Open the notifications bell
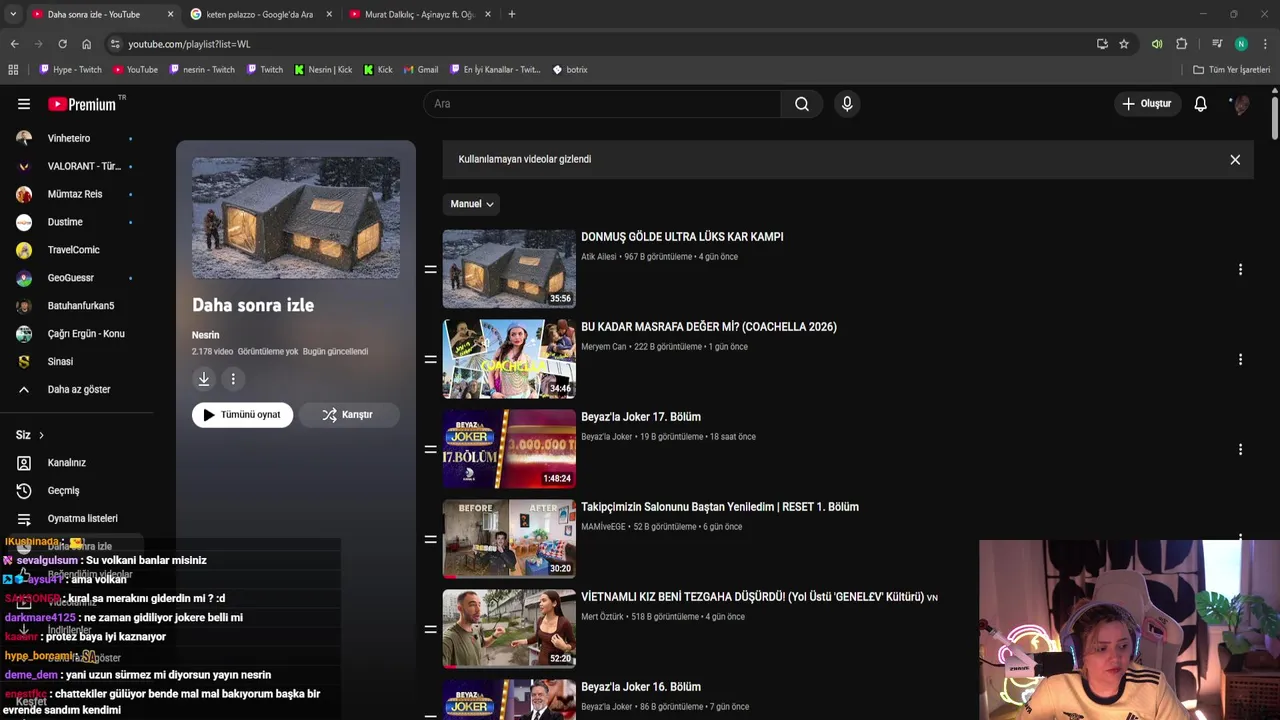The height and width of the screenshot is (720, 1280). [1201, 104]
